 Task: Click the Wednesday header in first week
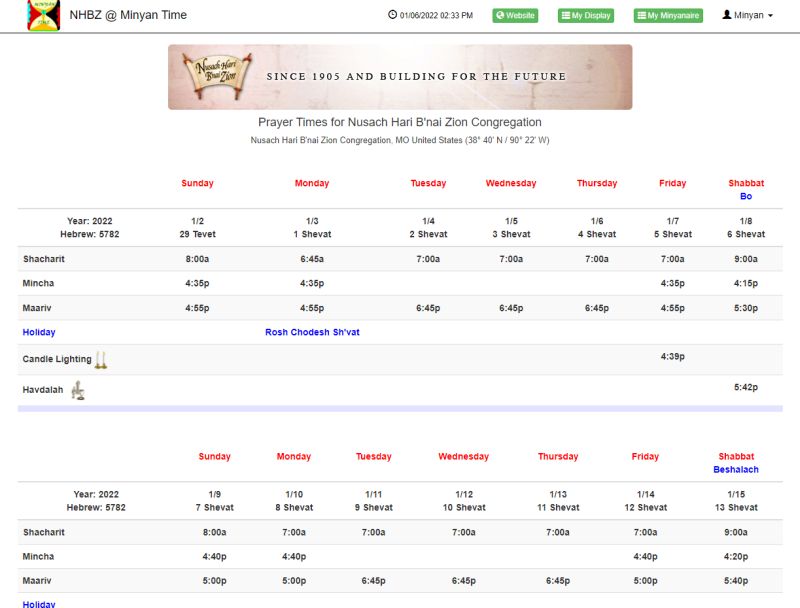[x=511, y=183]
